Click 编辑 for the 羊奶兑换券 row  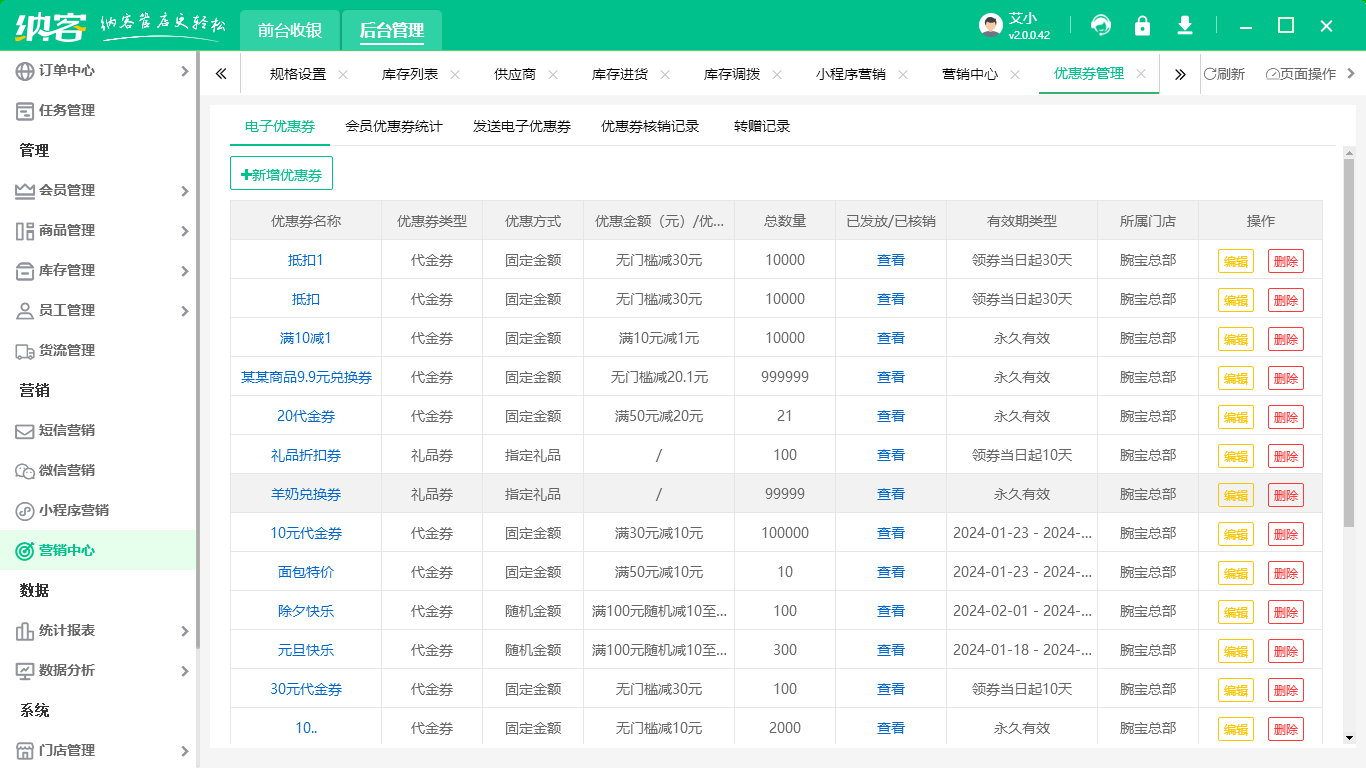point(1235,495)
